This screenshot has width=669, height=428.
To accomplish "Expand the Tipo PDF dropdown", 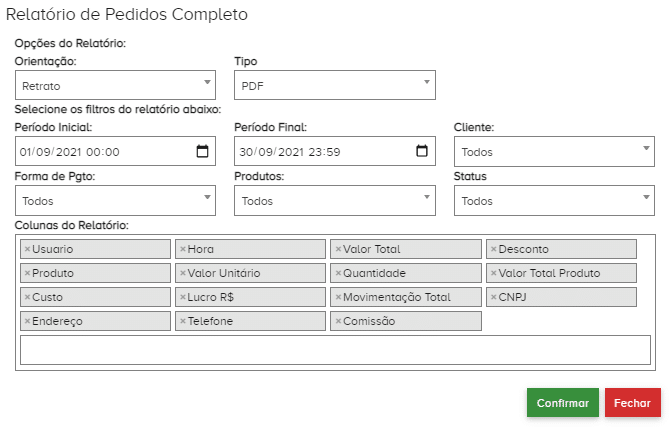I will [x=334, y=85].
